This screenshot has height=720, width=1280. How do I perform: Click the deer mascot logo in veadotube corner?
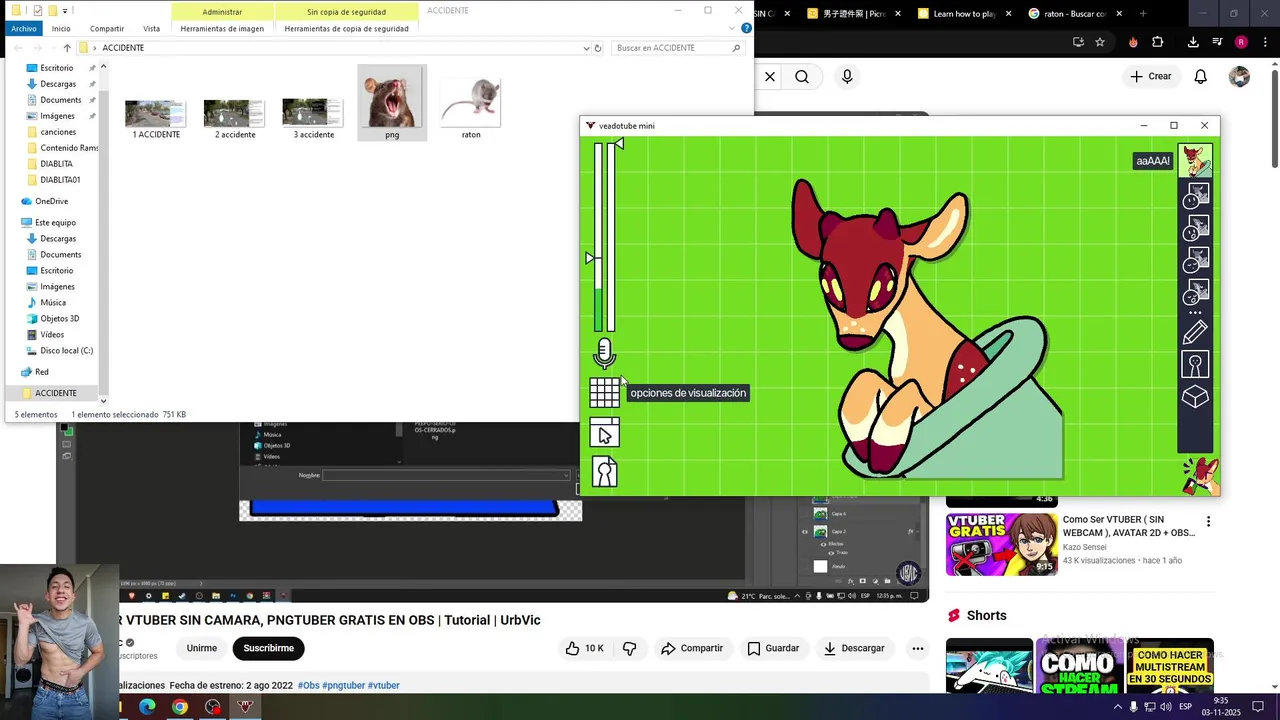pos(1199,476)
